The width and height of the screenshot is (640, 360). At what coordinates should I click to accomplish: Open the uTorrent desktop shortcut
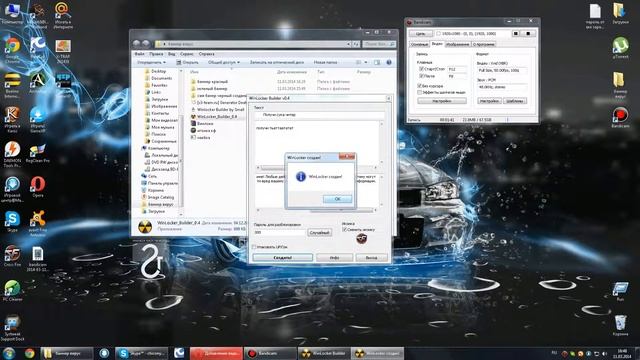pos(620,47)
